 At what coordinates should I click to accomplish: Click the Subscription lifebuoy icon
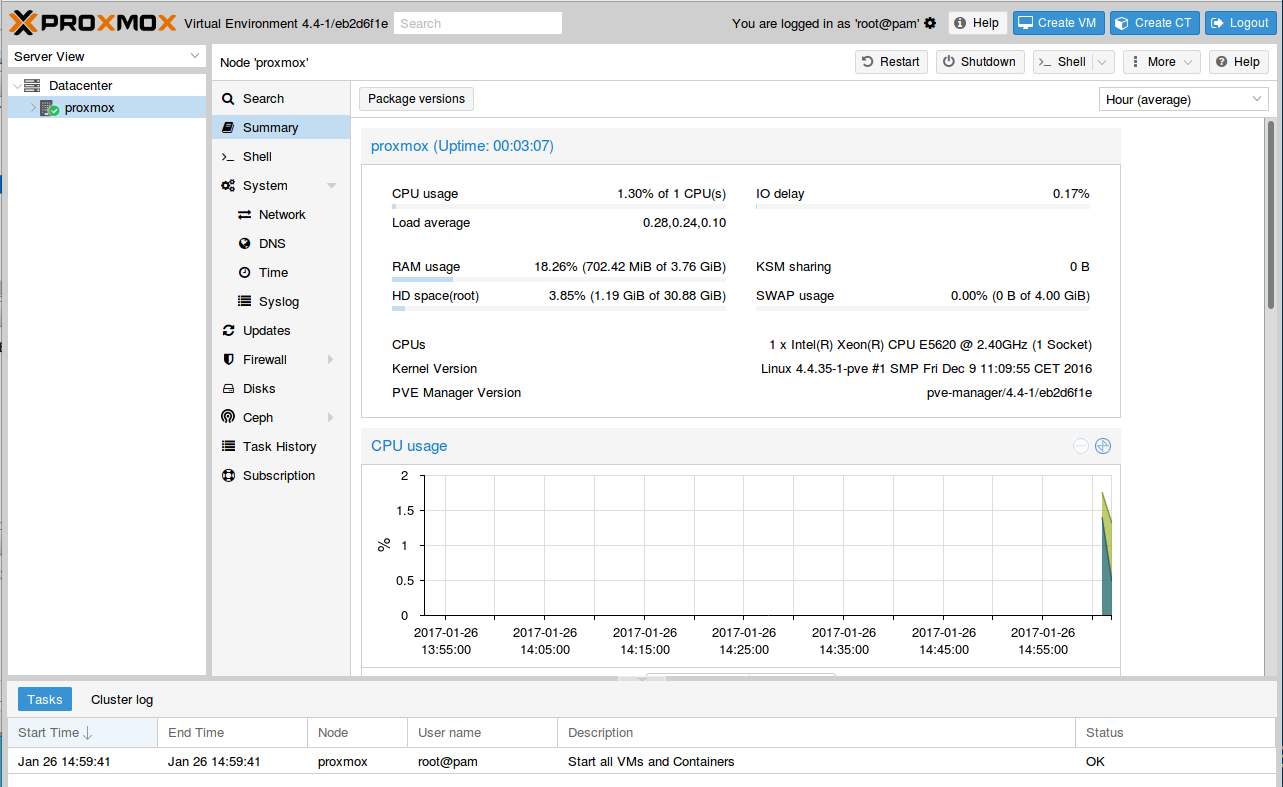pyautogui.click(x=228, y=476)
